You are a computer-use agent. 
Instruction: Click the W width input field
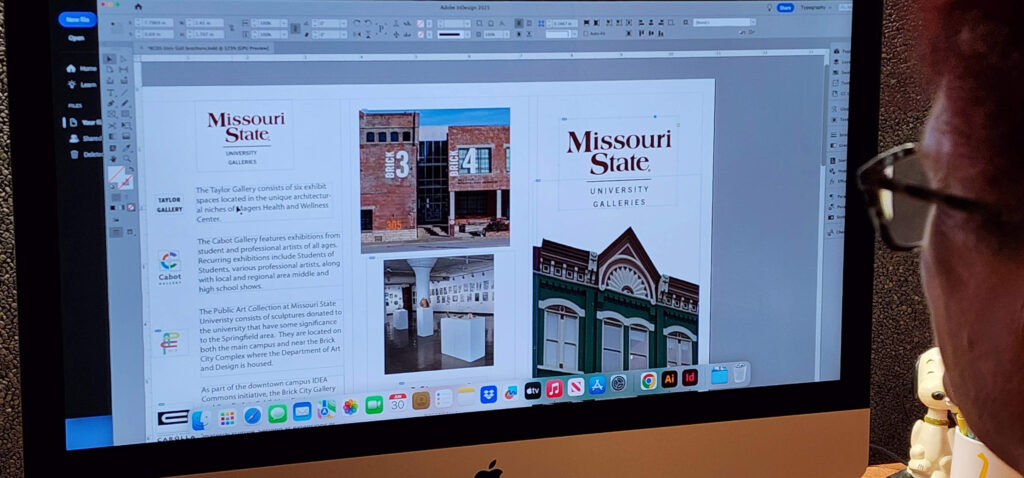point(206,23)
